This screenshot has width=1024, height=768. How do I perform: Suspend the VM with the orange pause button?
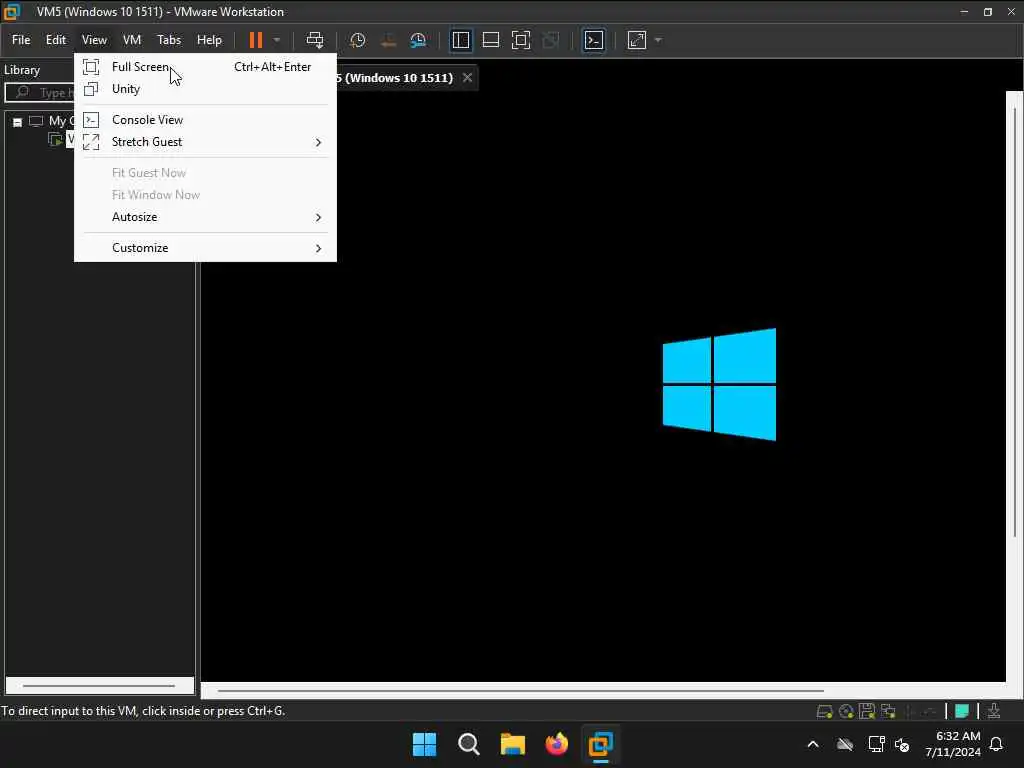point(255,40)
